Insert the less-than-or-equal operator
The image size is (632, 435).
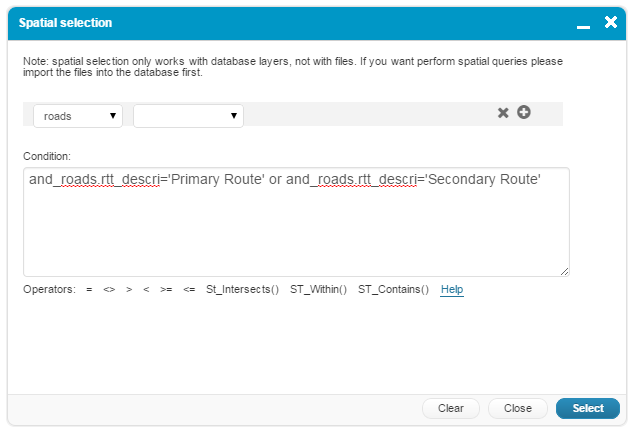(x=189, y=290)
